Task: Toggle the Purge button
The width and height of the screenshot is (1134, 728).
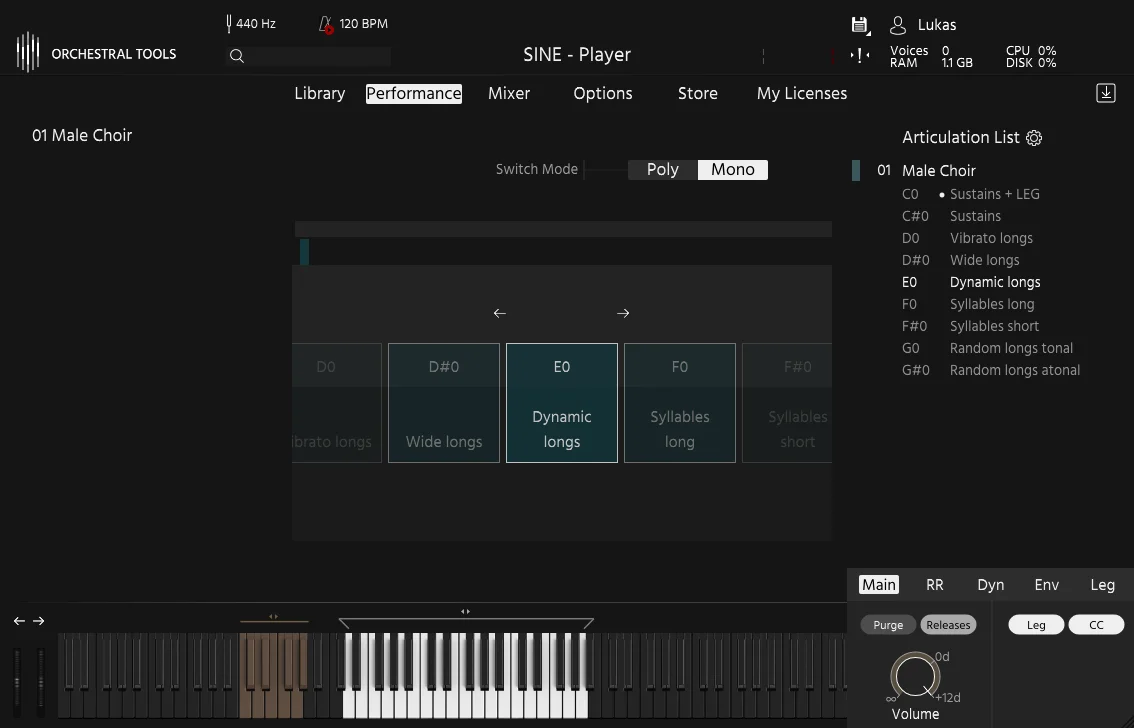Action: tap(888, 625)
